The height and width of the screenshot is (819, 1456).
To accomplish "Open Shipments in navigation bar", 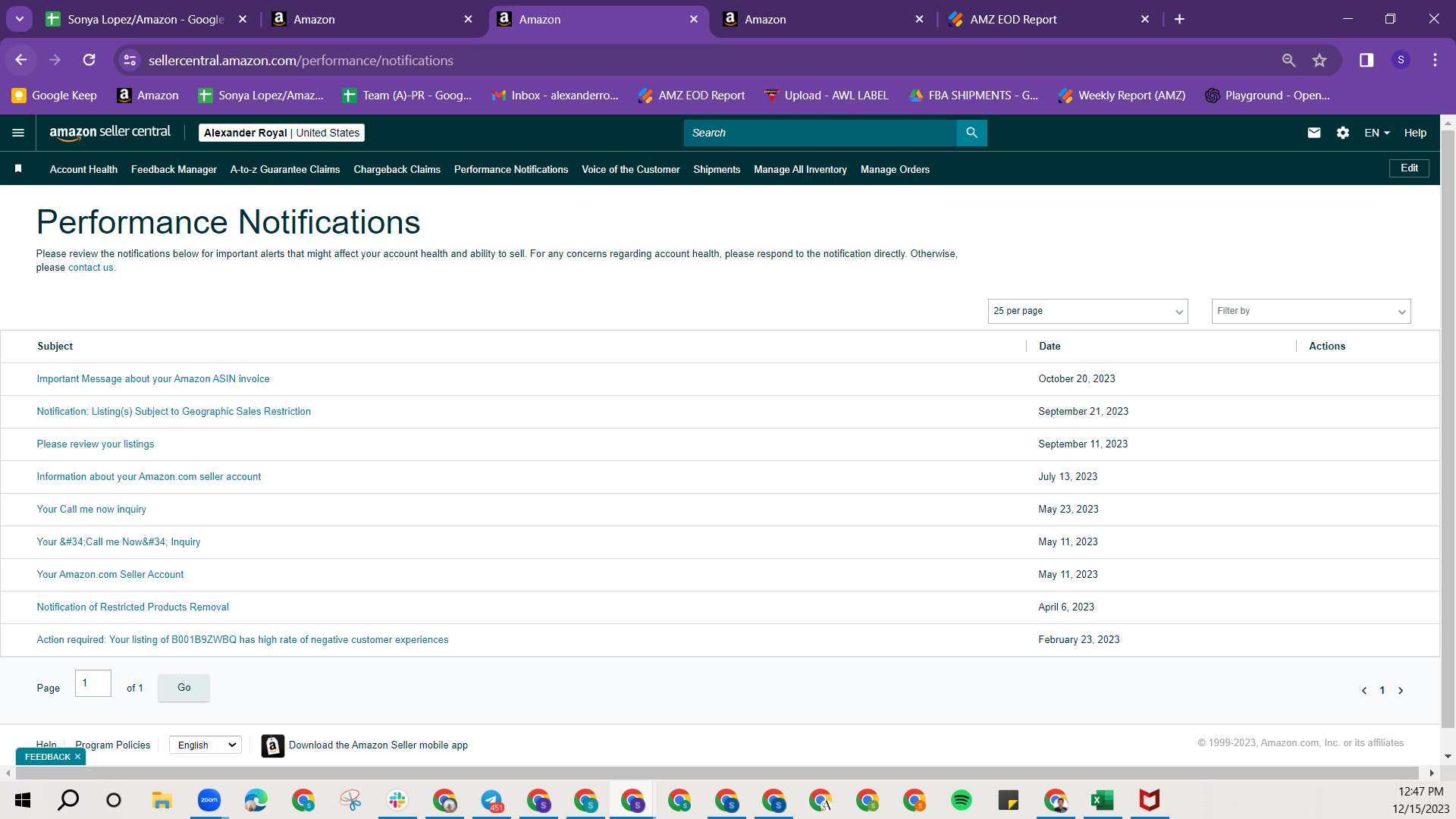I will (x=717, y=169).
